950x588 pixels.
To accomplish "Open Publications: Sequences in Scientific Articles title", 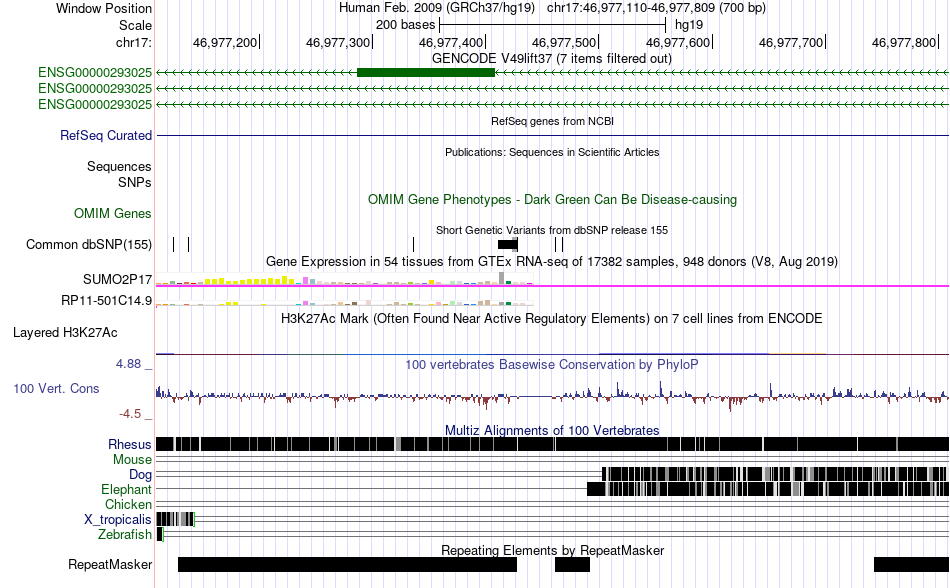I will point(552,152).
